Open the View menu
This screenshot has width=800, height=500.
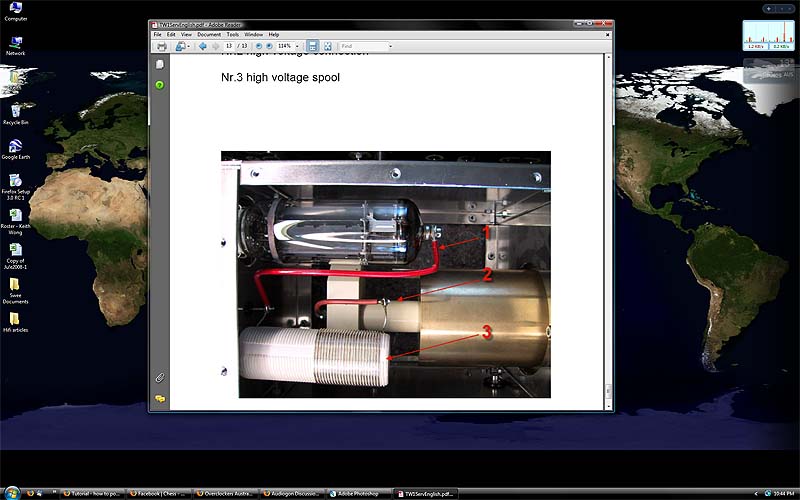coord(186,35)
